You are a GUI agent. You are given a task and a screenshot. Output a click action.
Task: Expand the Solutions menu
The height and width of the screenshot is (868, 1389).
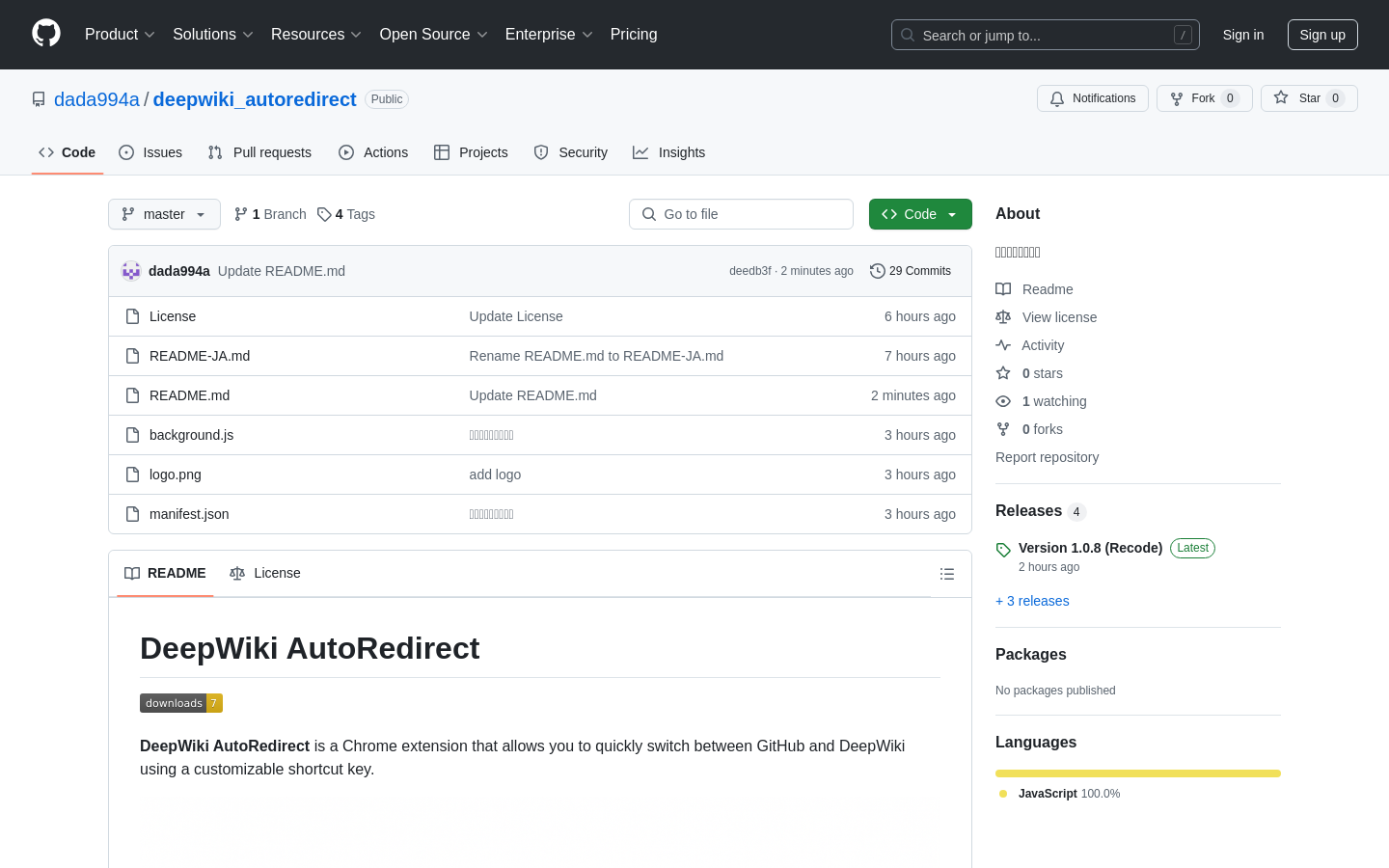[212, 35]
